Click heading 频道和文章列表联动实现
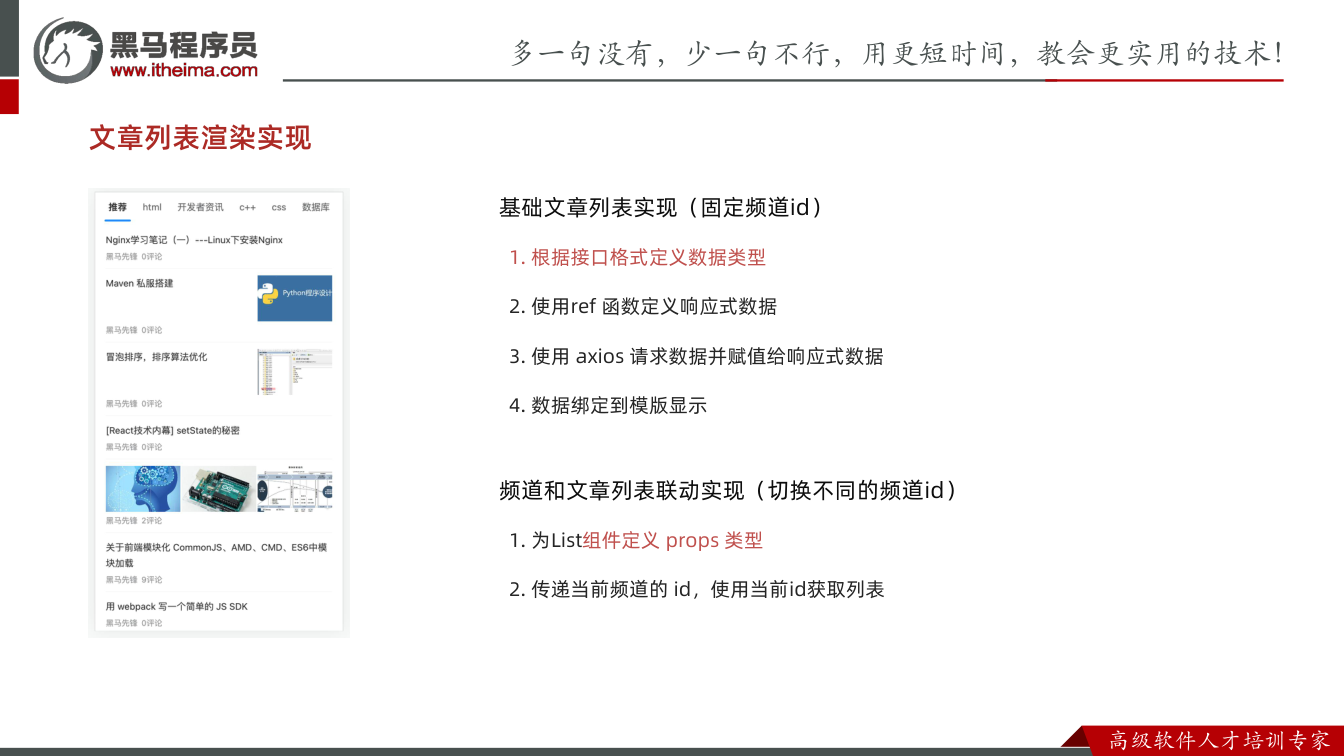 (x=728, y=490)
